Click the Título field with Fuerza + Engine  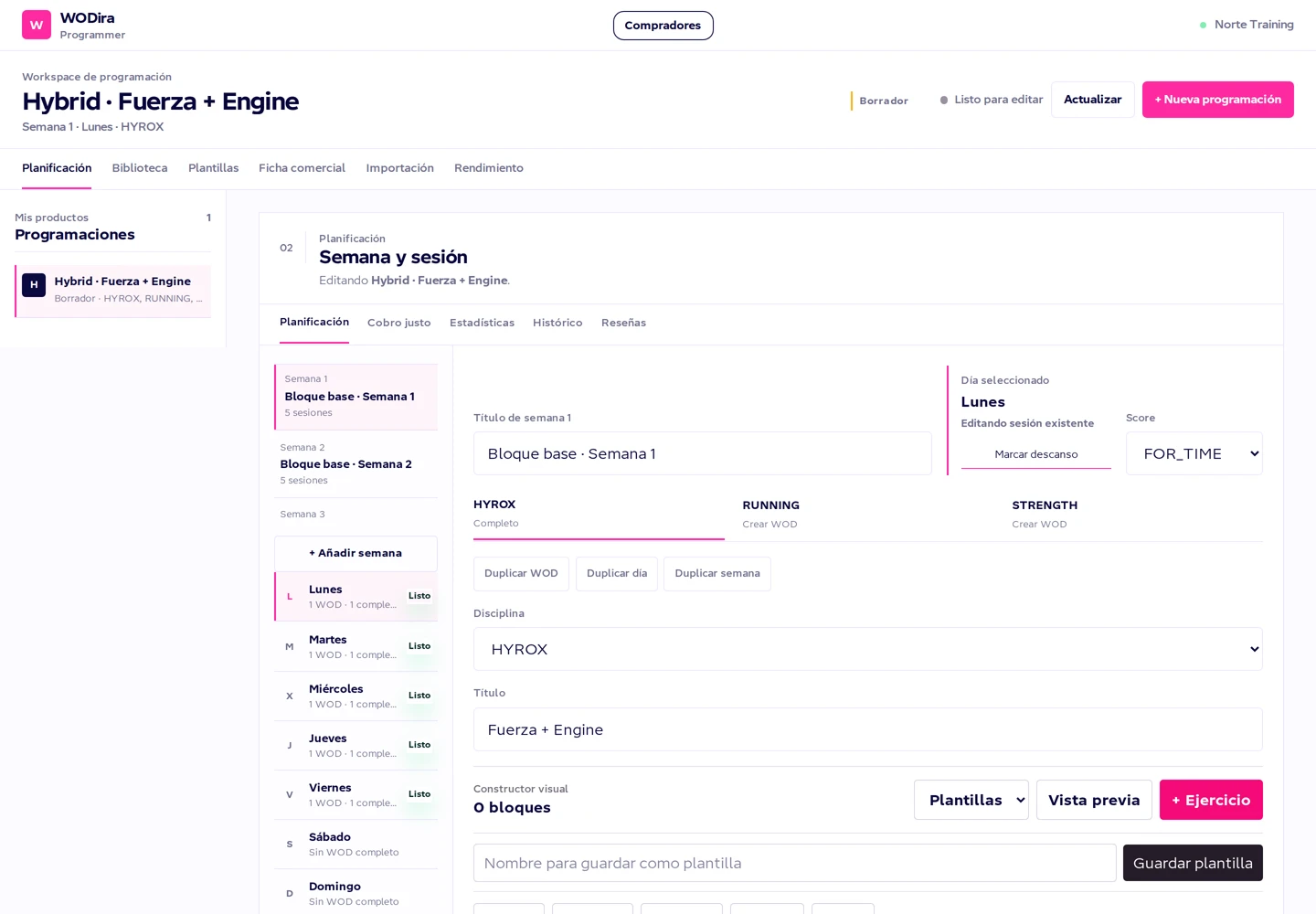867,729
